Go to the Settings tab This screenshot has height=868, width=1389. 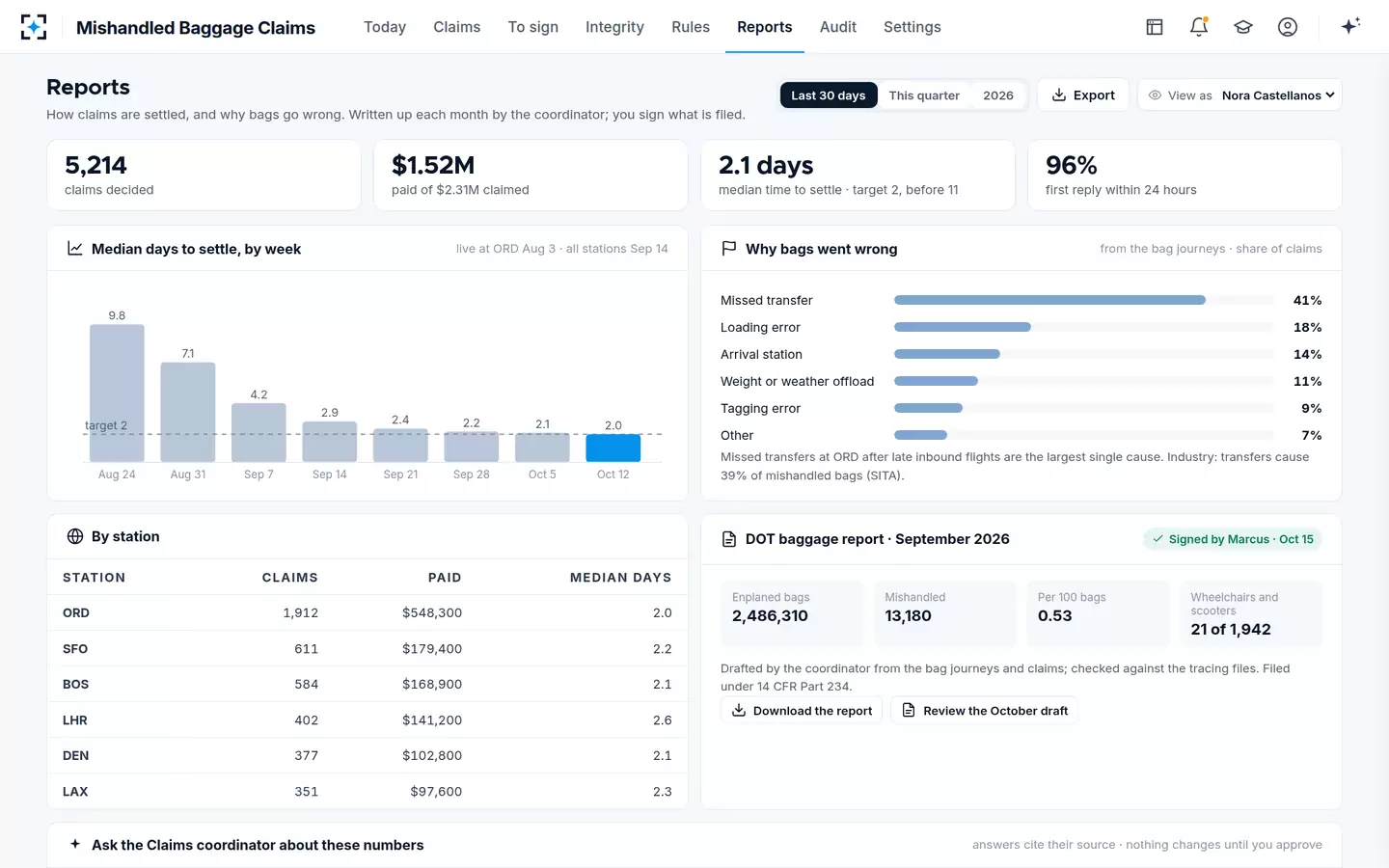click(x=912, y=27)
